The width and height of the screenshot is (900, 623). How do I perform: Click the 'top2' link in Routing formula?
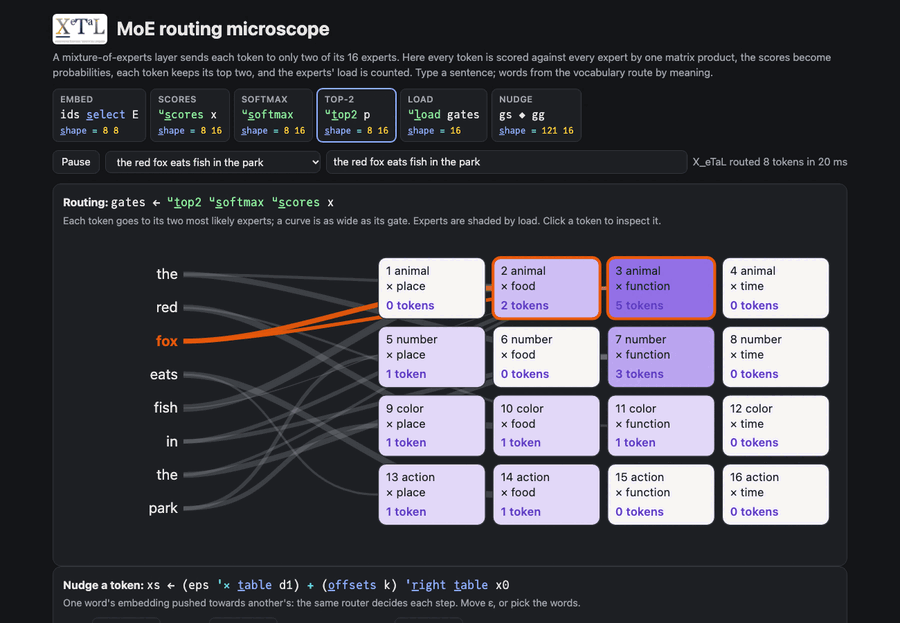184,202
